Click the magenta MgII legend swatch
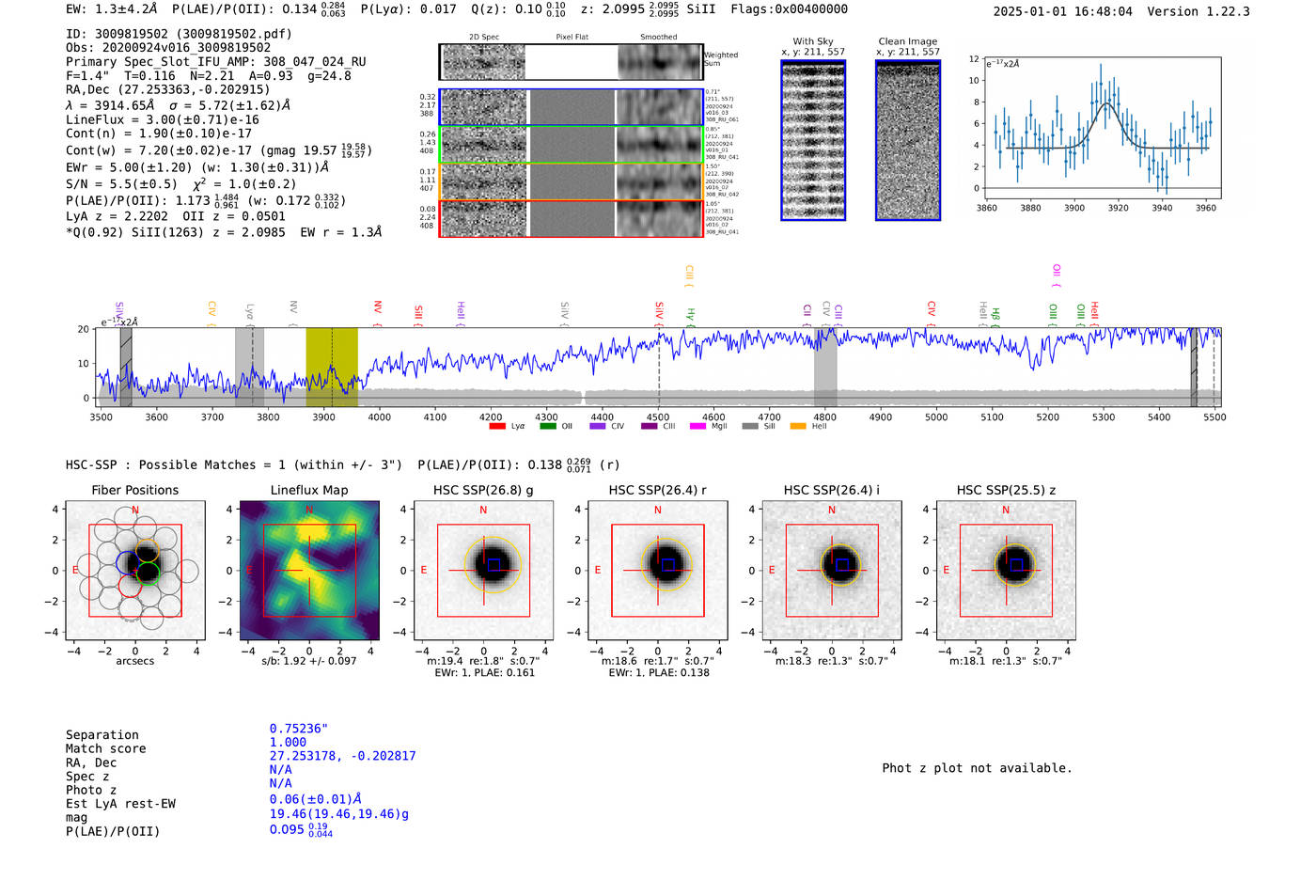 click(x=697, y=427)
